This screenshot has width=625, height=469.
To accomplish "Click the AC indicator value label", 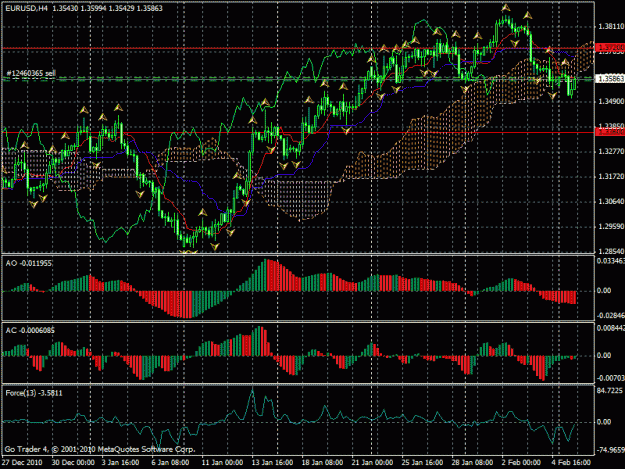I will 30,330.
